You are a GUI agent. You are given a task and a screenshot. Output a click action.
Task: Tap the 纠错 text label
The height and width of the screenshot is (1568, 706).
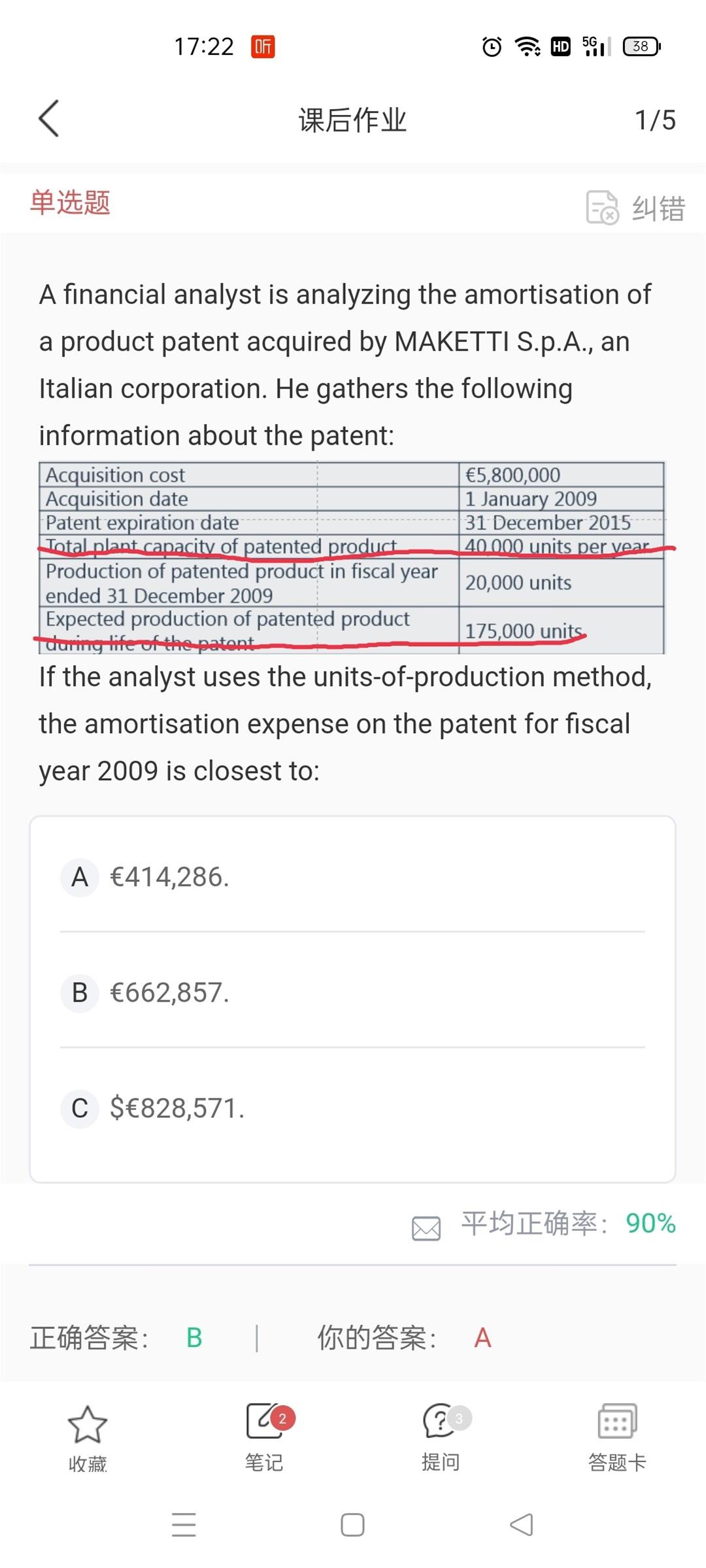658,208
